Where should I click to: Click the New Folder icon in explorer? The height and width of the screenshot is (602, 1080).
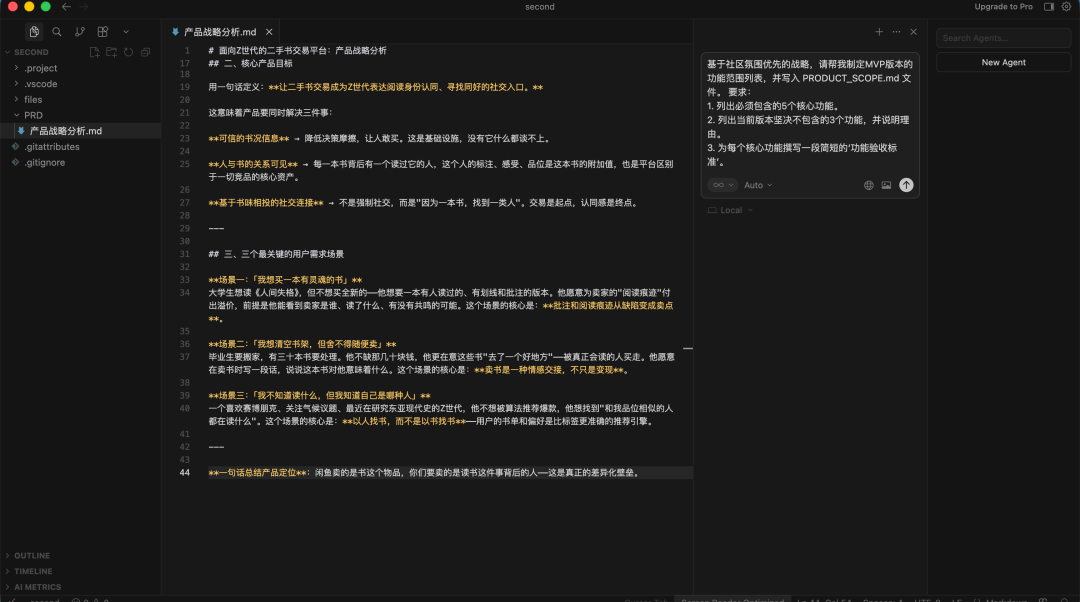coord(111,52)
